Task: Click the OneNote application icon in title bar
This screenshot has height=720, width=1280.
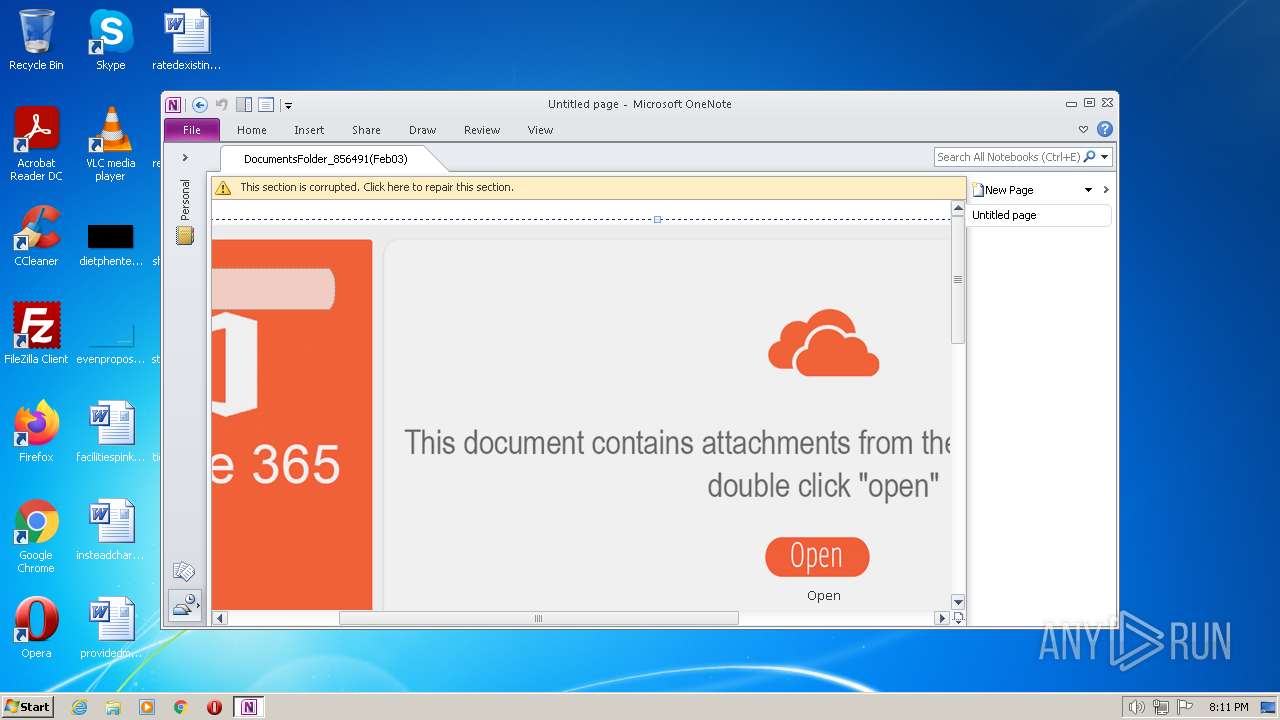Action: (174, 105)
